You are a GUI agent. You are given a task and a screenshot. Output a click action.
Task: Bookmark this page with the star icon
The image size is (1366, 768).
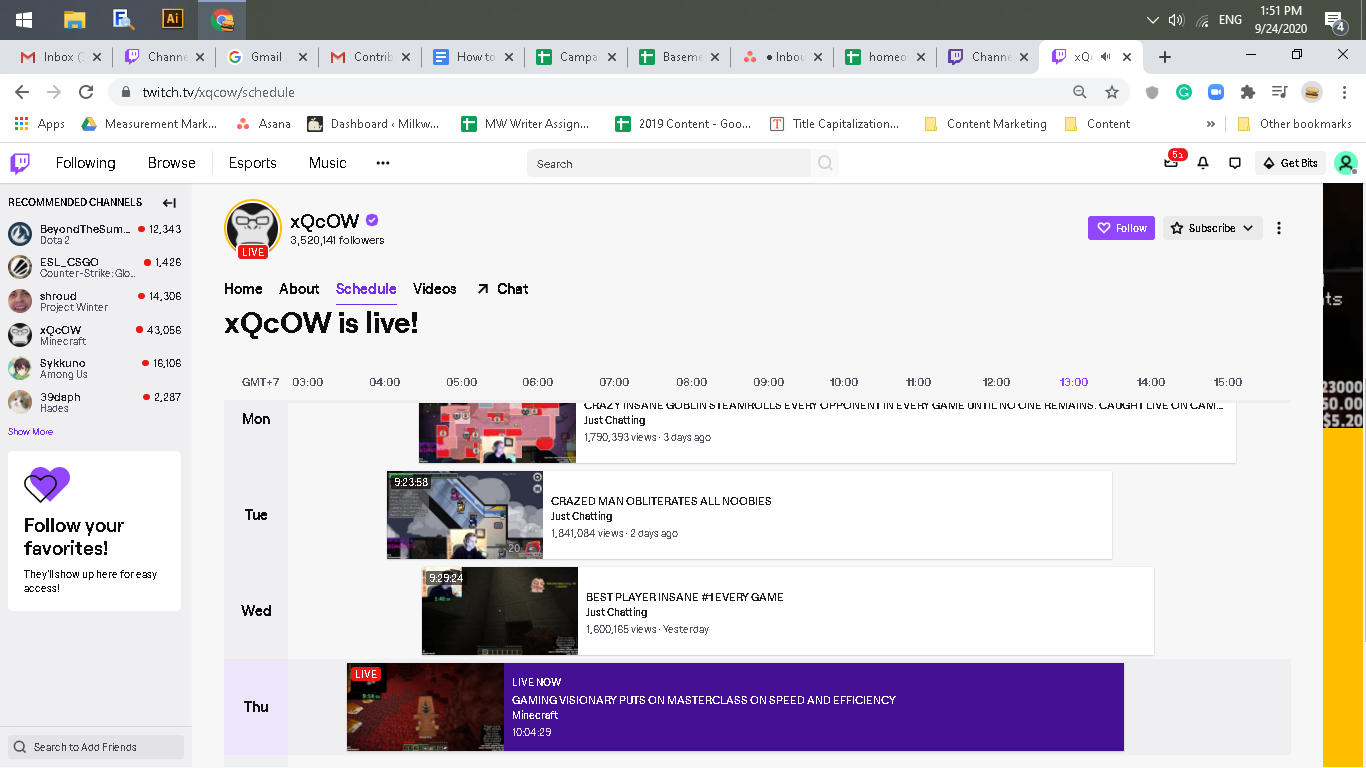pyautogui.click(x=1112, y=92)
